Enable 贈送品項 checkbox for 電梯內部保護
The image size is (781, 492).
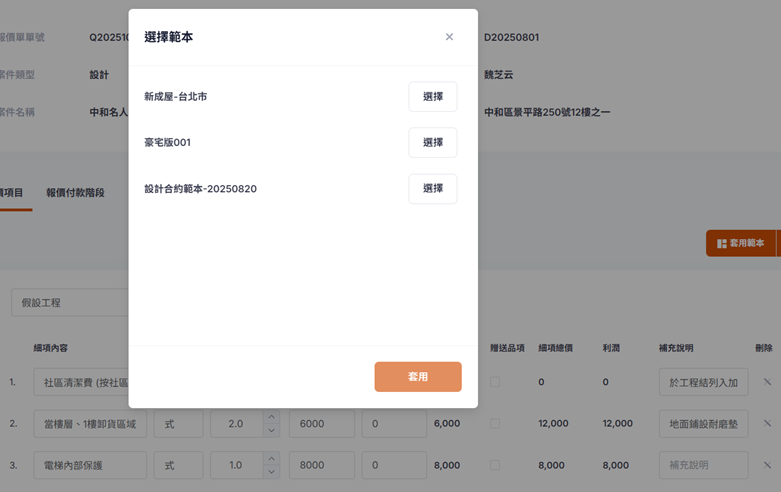[x=496, y=465]
